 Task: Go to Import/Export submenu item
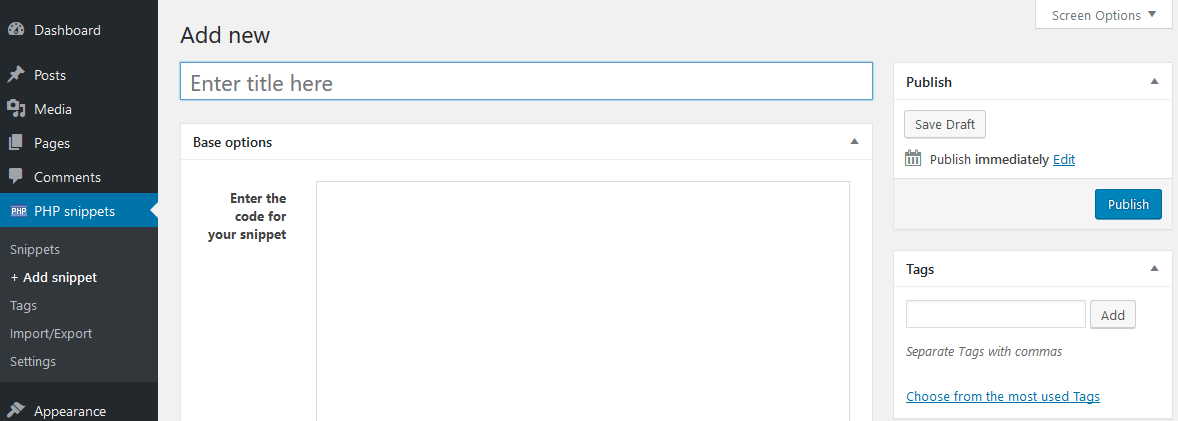pos(51,333)
